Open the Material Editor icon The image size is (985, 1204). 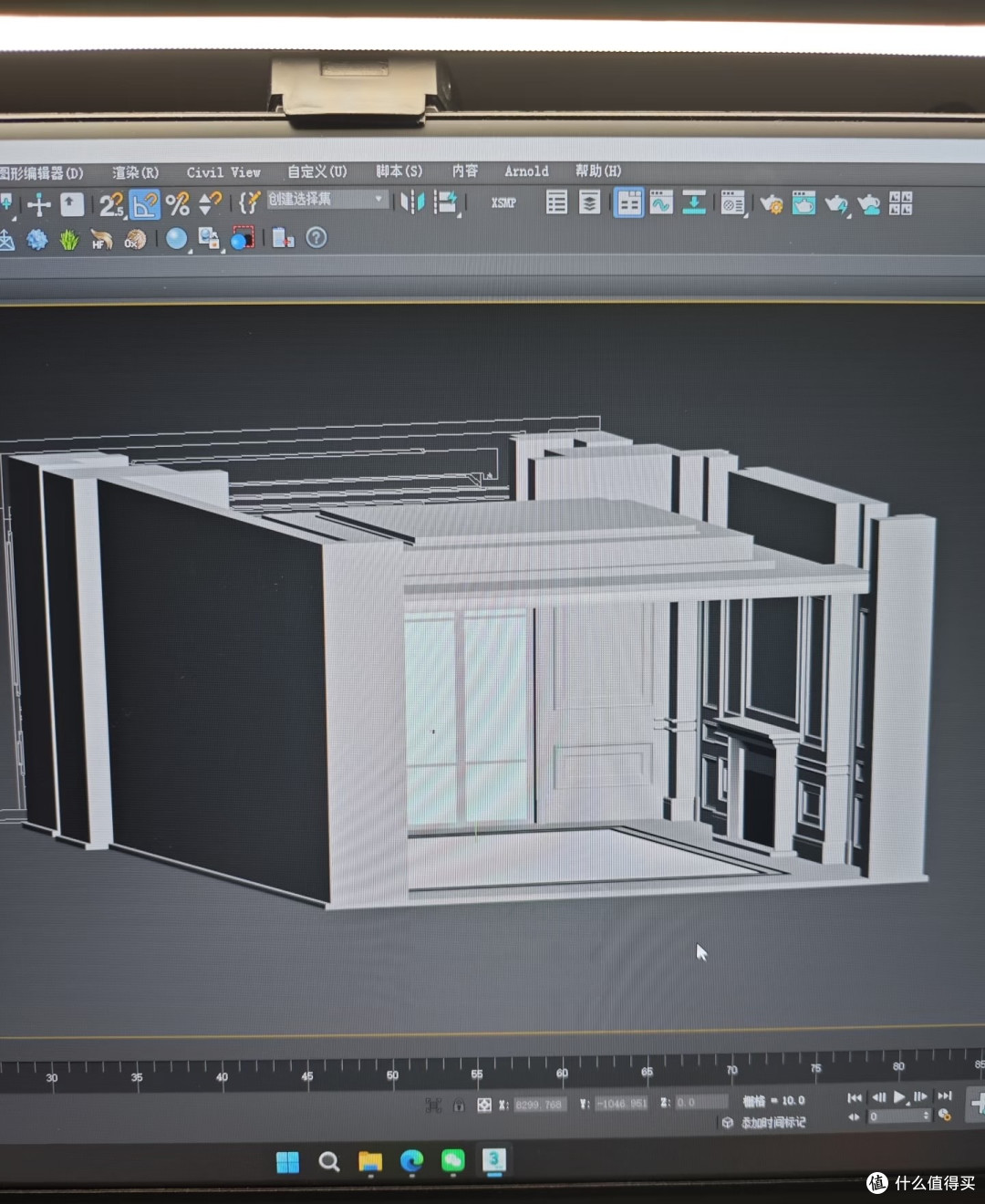point(732,203)
